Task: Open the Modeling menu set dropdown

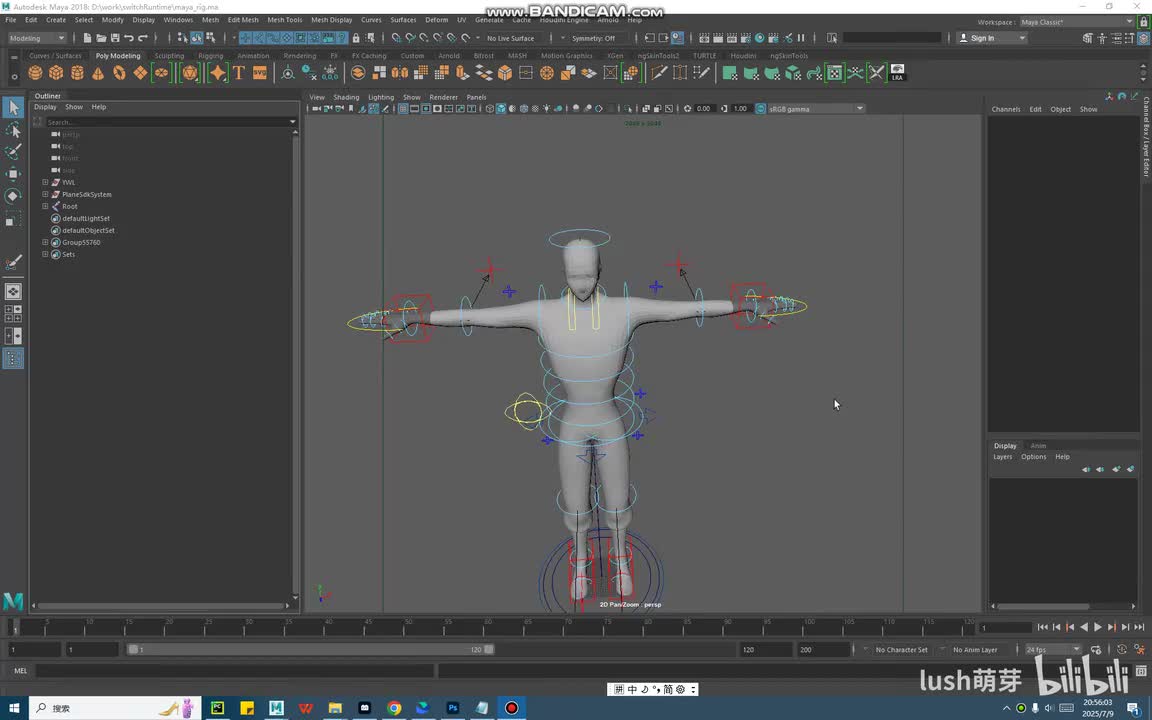Action: coord(36,38)
